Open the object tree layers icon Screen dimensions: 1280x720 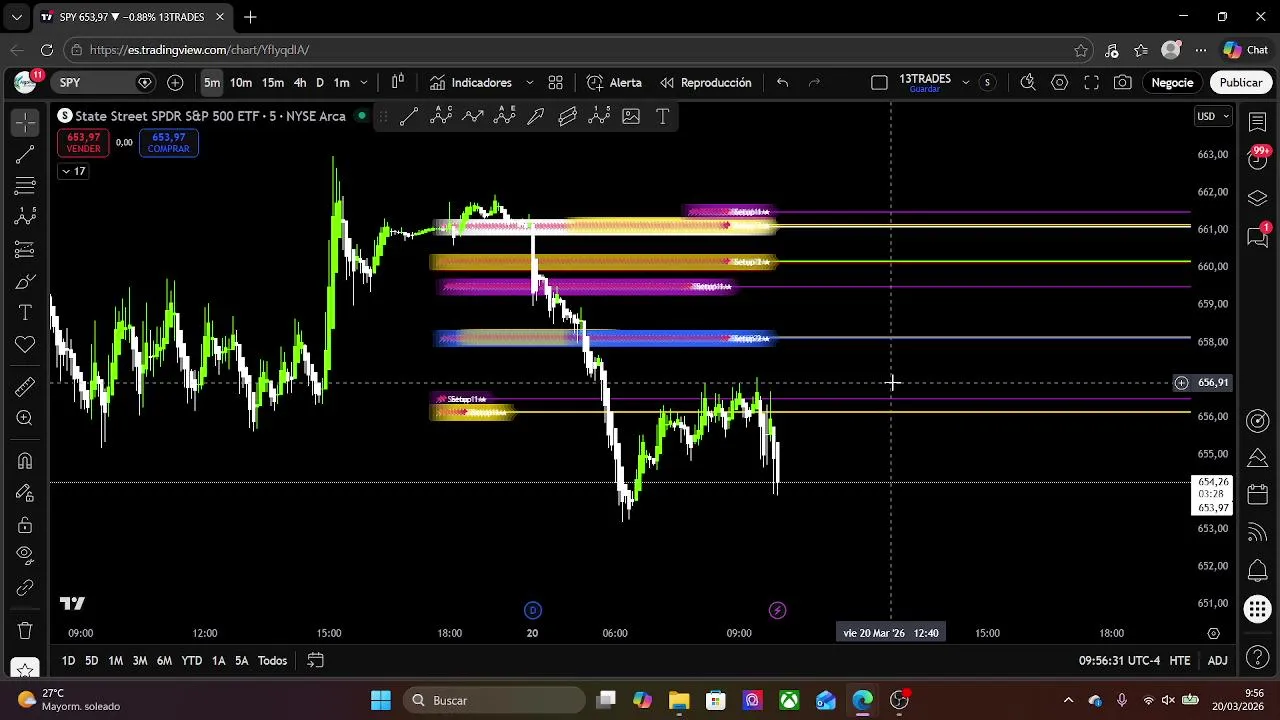pos(1258,198)
